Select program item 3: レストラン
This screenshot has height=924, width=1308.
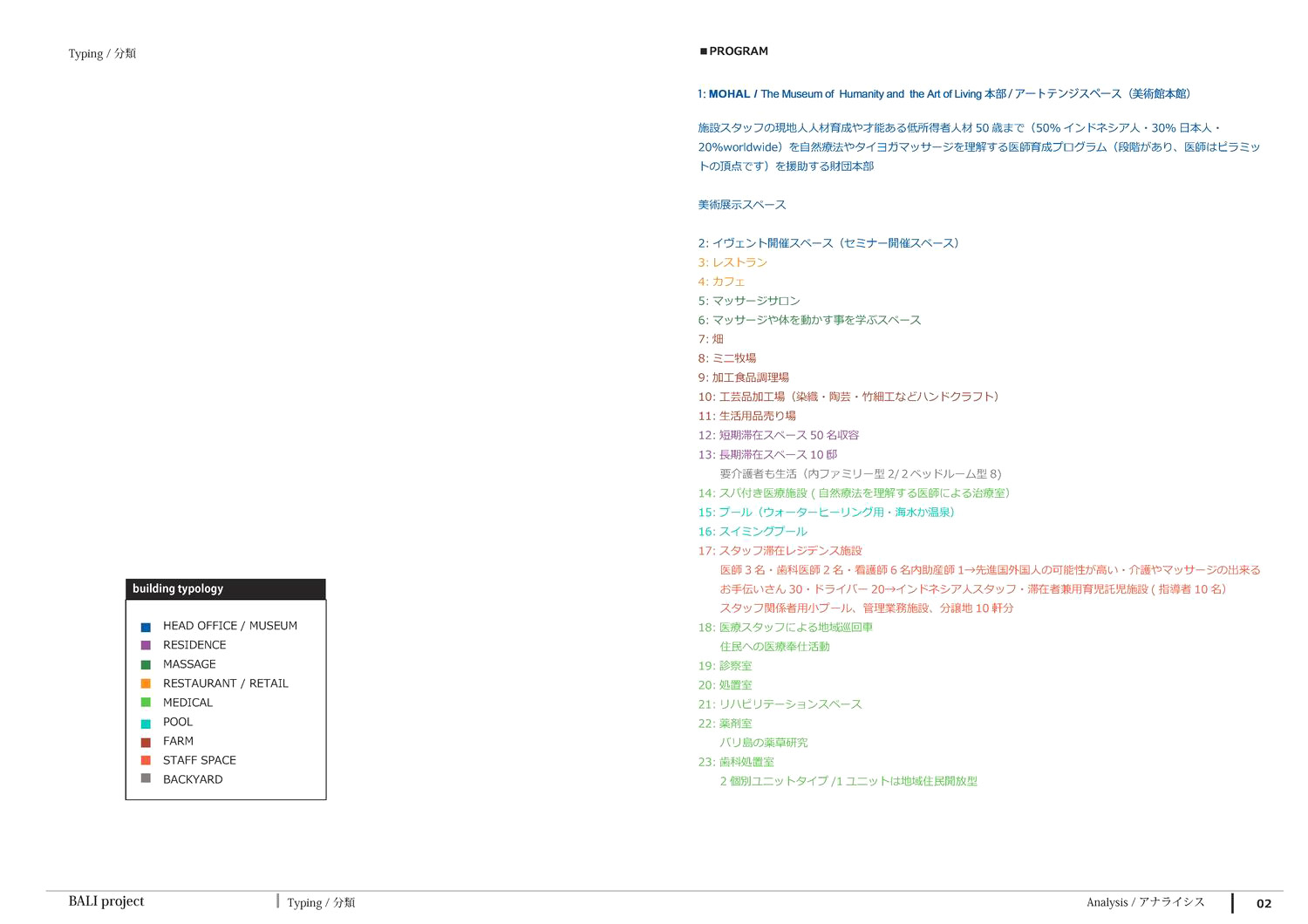(732, 262)
